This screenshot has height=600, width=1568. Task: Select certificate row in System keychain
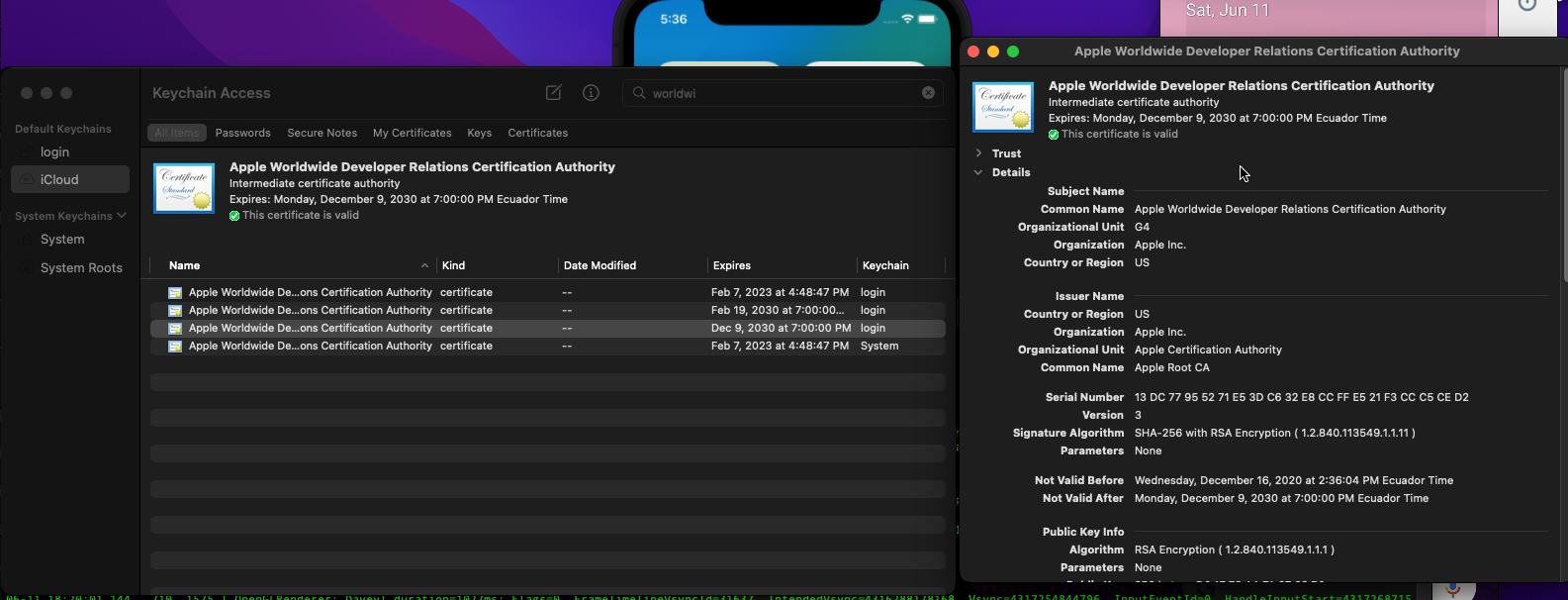(547, 347)
